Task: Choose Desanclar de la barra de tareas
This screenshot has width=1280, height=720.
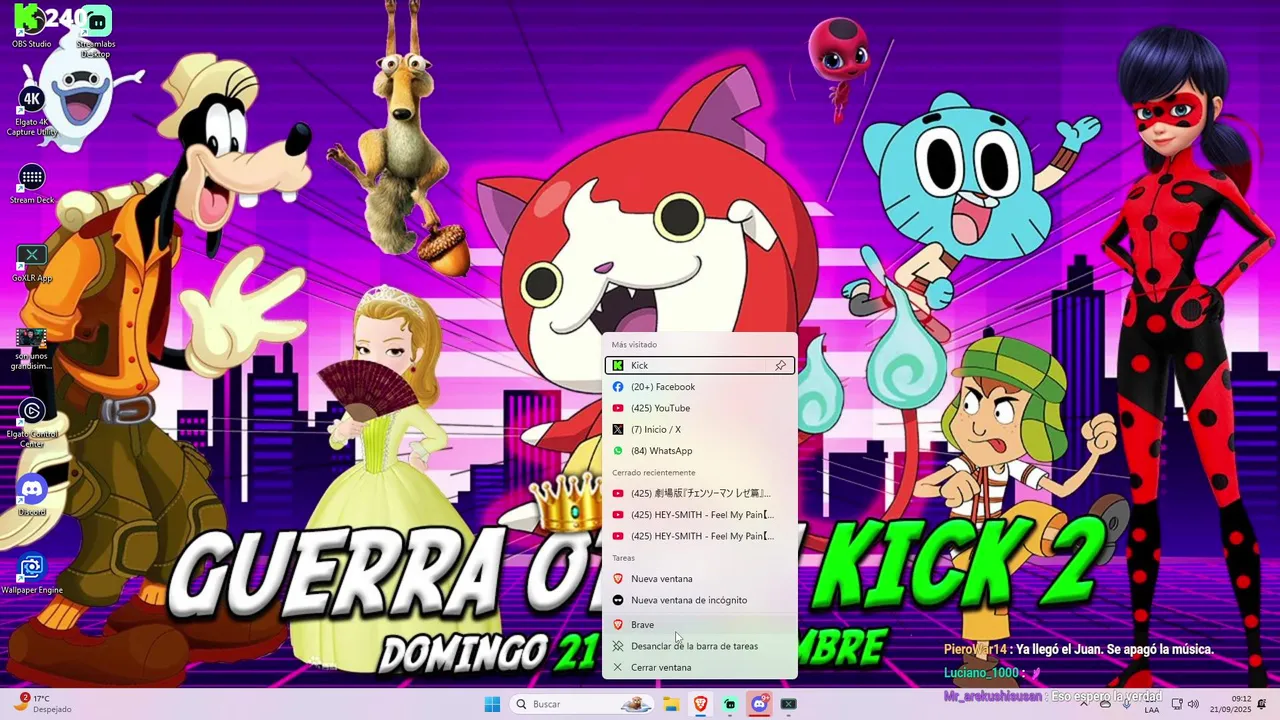Action: pyautogui.click(x=700, y=646)
